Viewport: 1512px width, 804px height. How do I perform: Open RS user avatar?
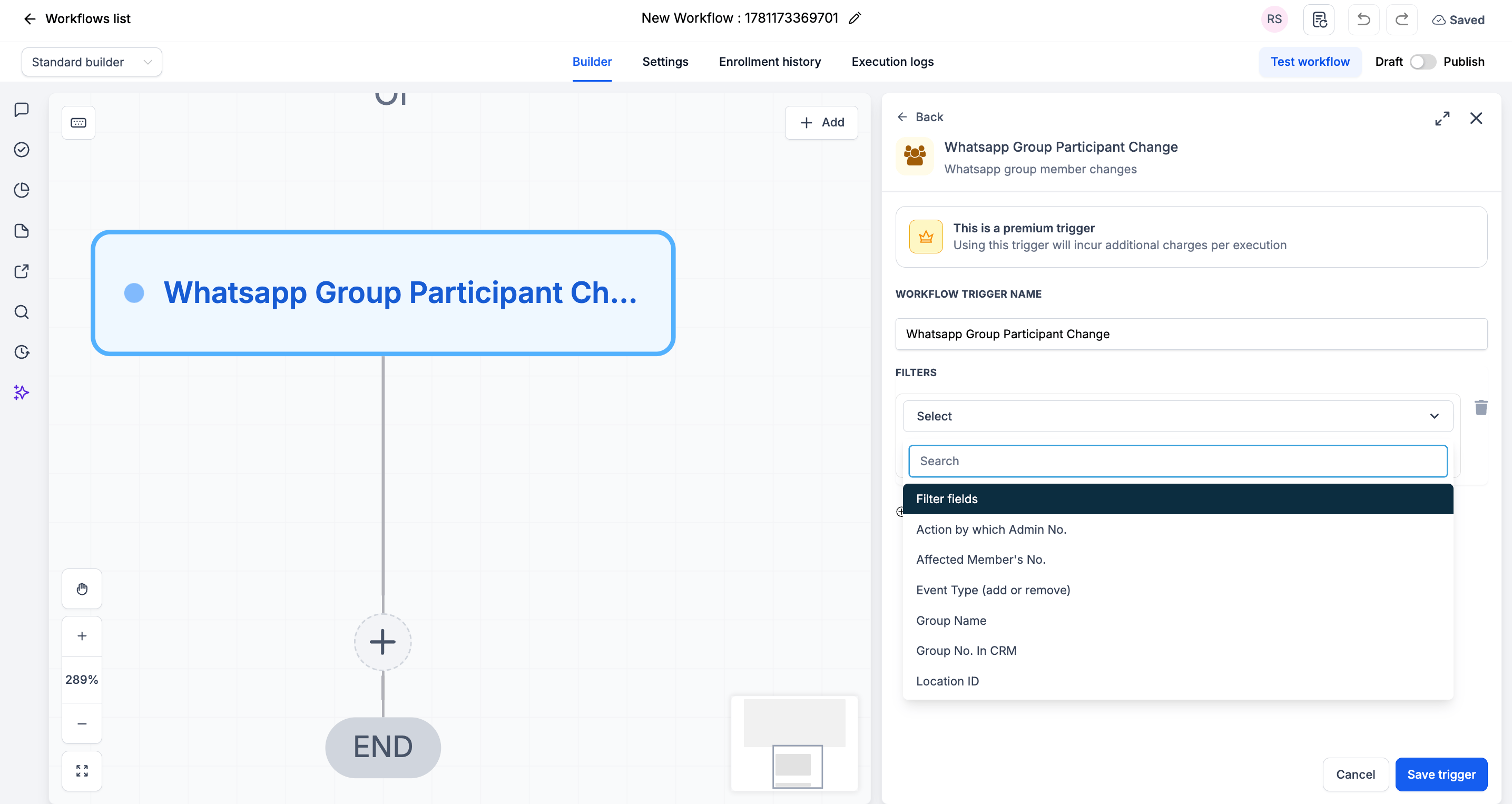pyautogui.click(x=1274, y=19)
